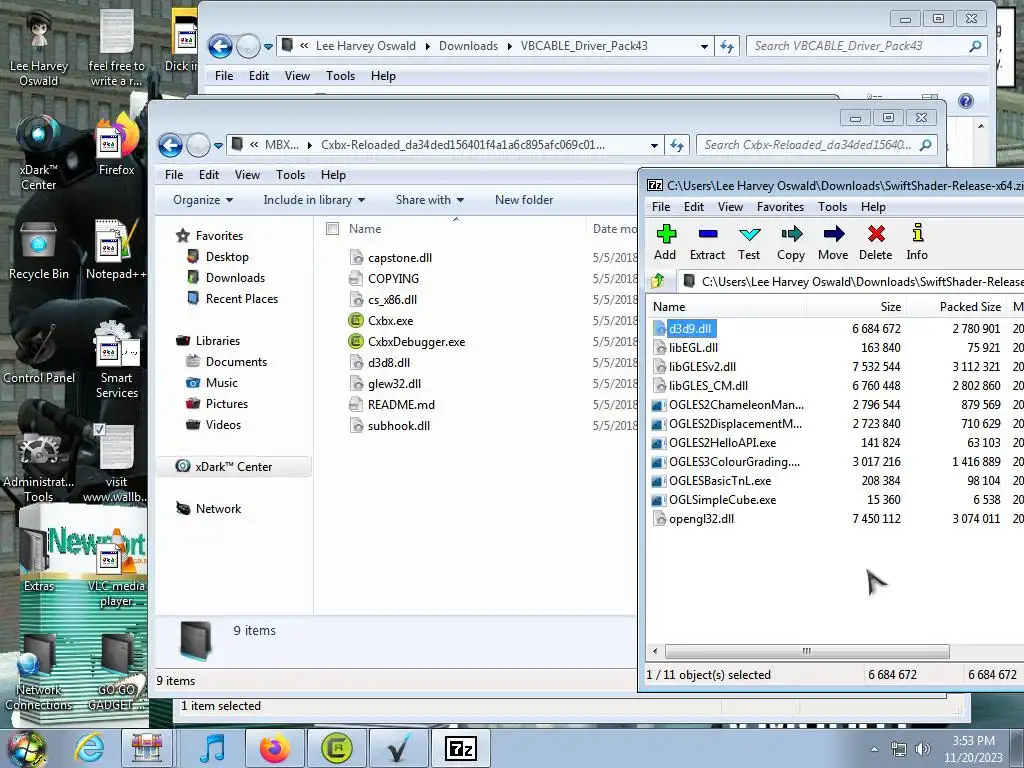Click the VBCABLE_Driver_Pack43 search box
The width and height of the screenshot is (1024, 768).
coord(866,46)
